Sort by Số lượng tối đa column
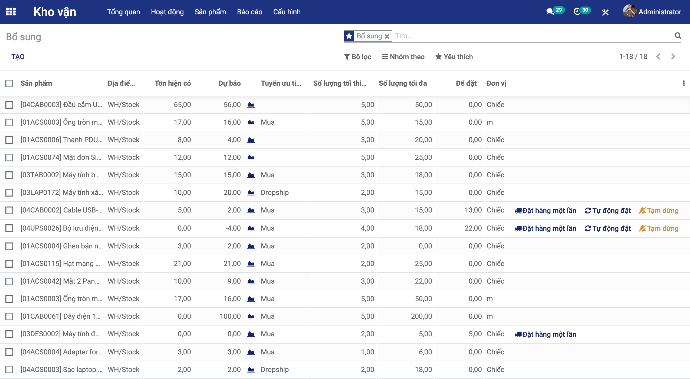 [403, 83]
